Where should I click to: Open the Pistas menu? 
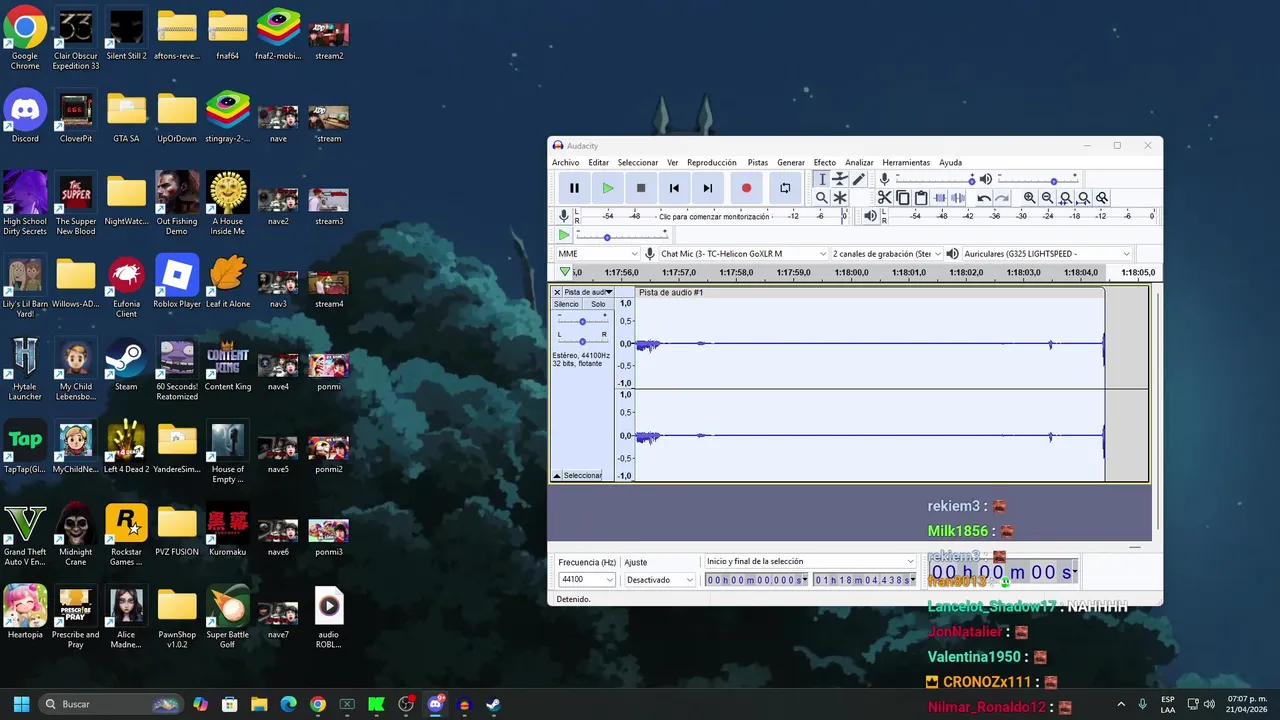point(757,162)
